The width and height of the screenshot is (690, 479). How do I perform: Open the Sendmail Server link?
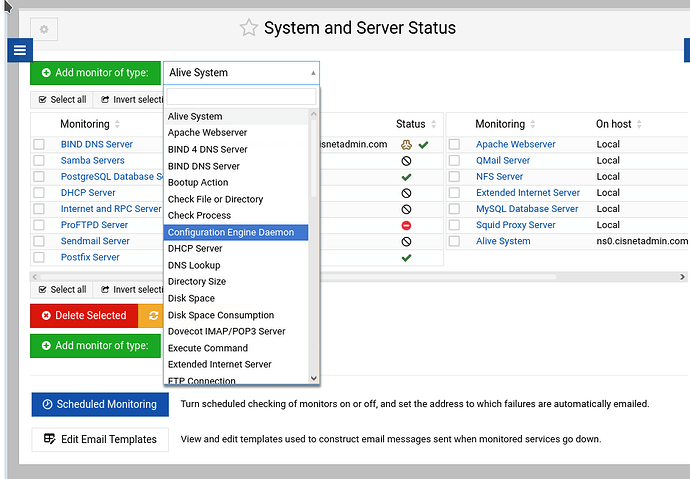tap(95, 241)
